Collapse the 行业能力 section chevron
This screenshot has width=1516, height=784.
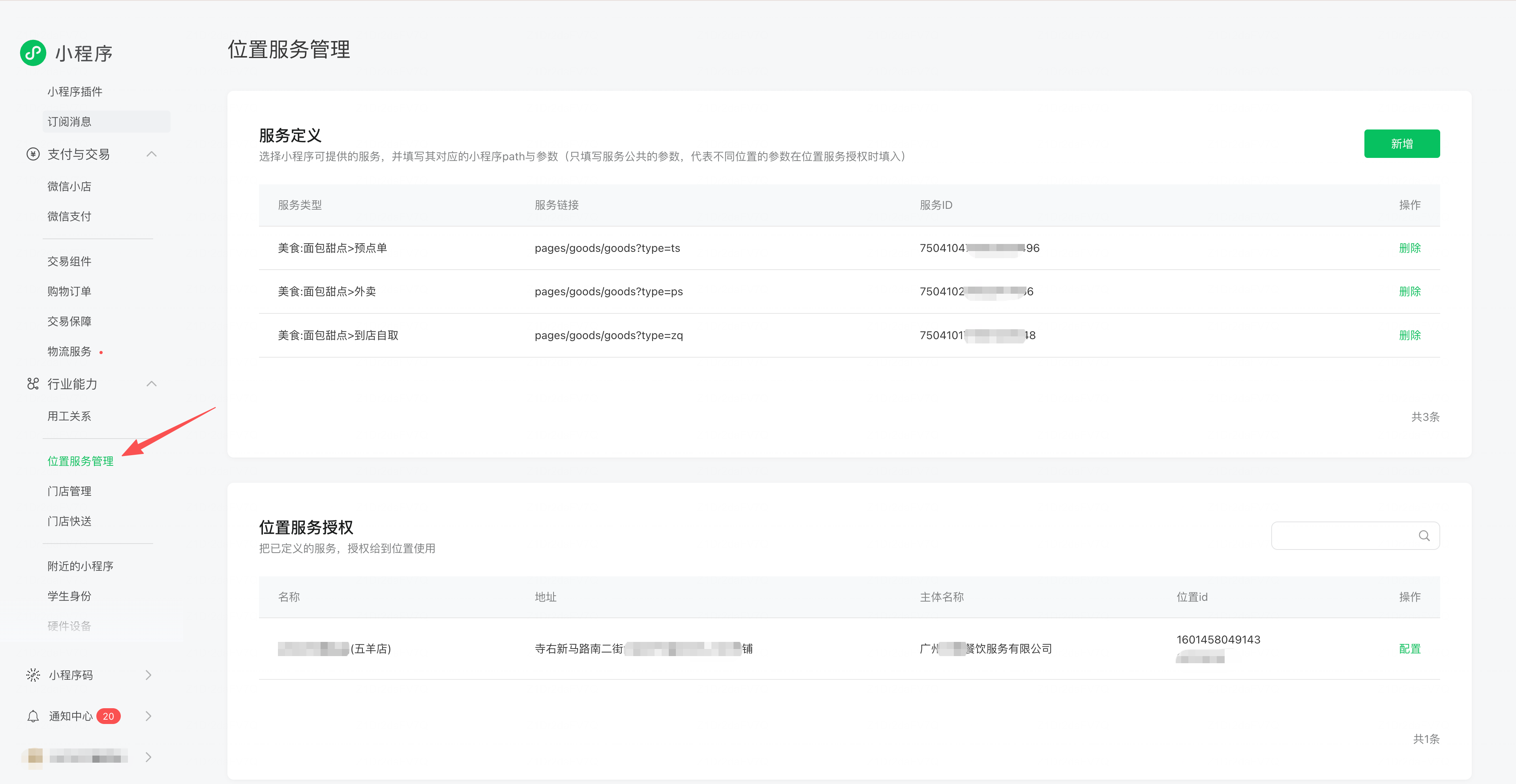[151, 384]
